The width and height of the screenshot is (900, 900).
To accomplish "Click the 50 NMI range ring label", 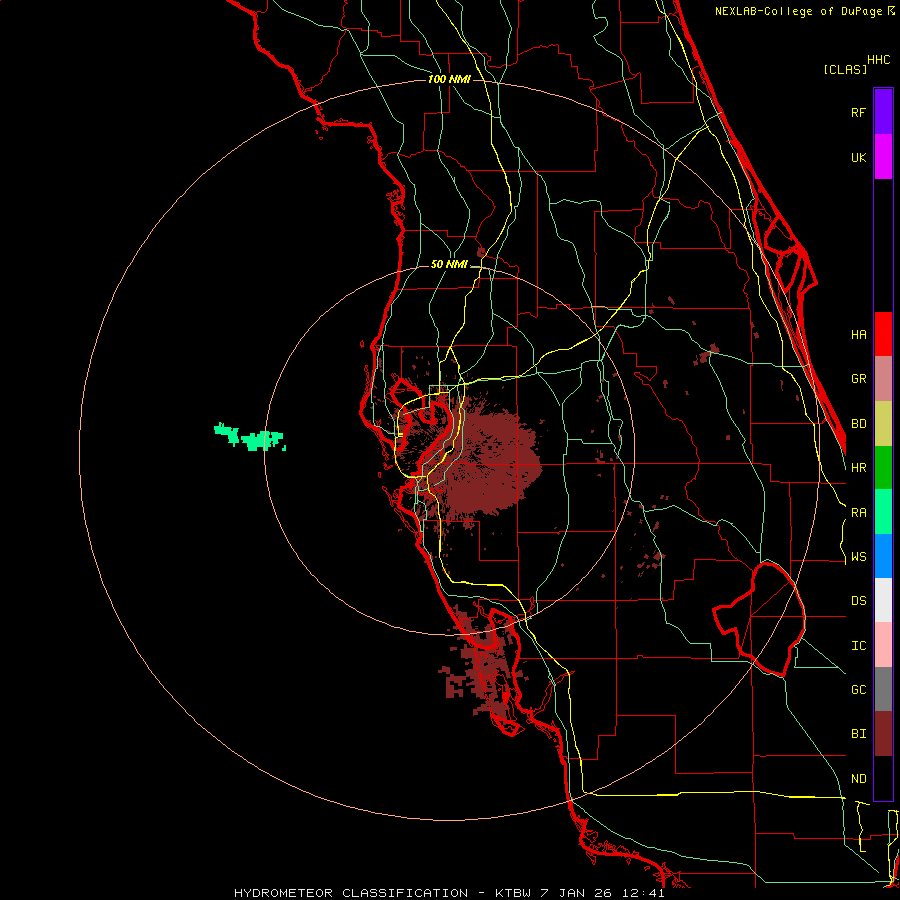I will tap(449, 264).
